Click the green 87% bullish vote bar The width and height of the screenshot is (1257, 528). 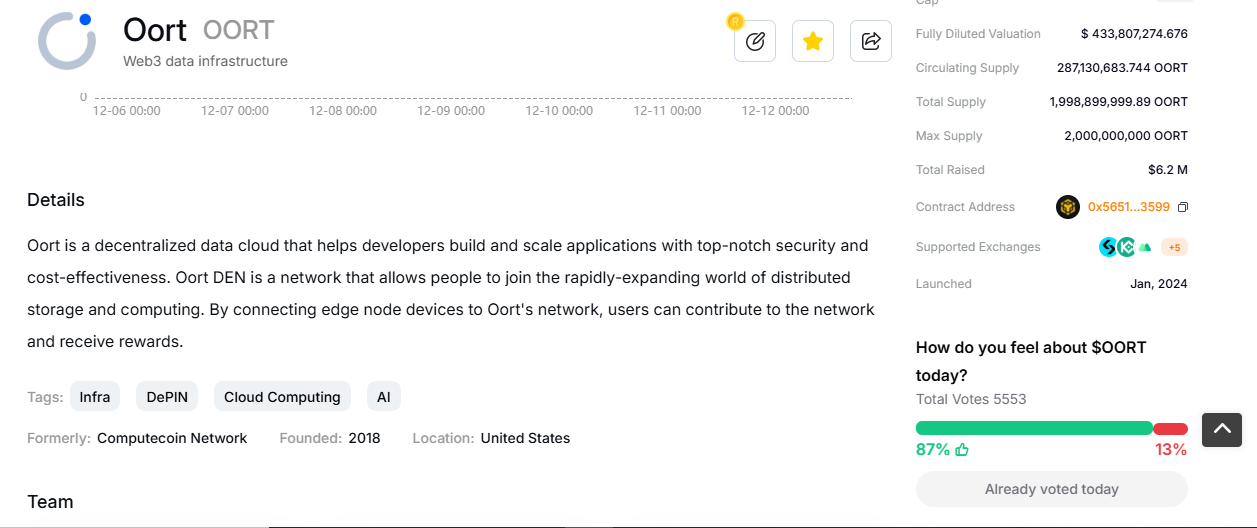[1034, 428]
